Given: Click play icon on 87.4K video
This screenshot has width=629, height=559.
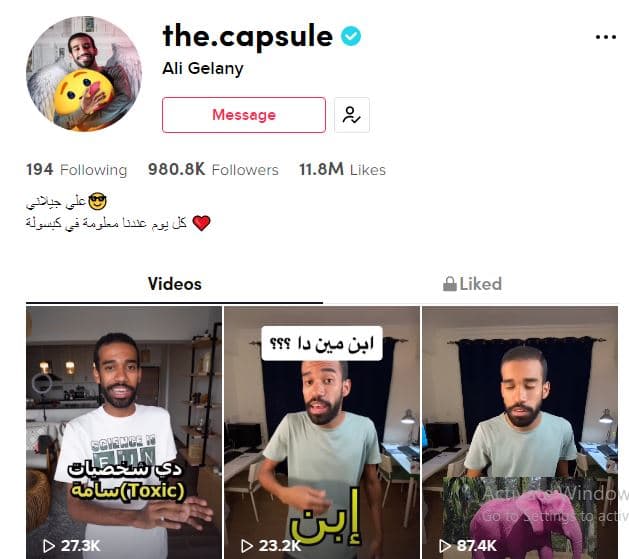Looking at the screenshot, I should 444,545.
